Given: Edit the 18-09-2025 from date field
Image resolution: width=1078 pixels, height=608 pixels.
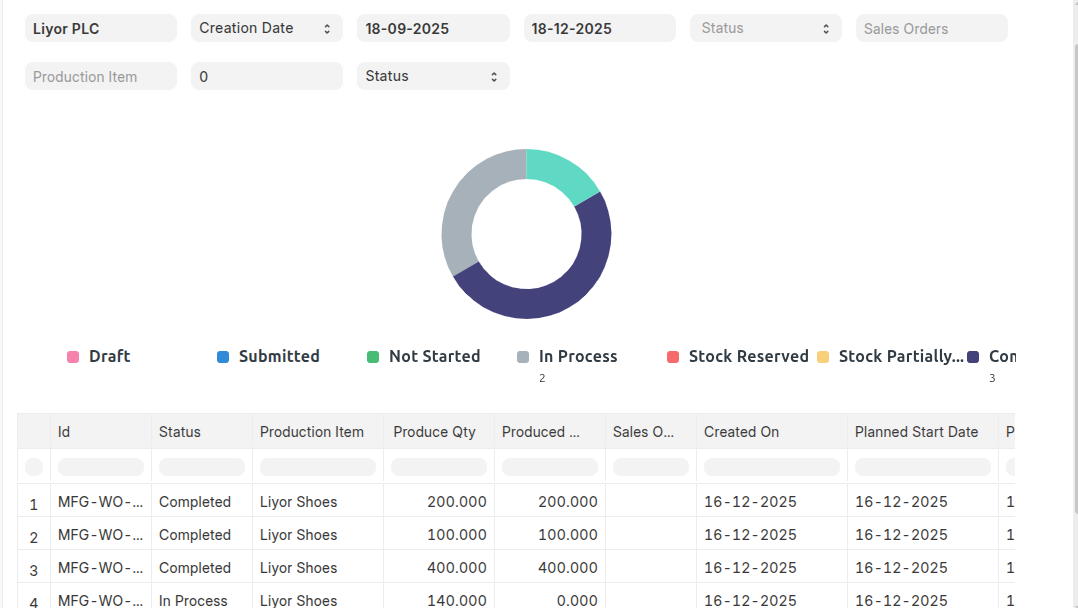Looking at the screenshot, I should tap(432, 28).
